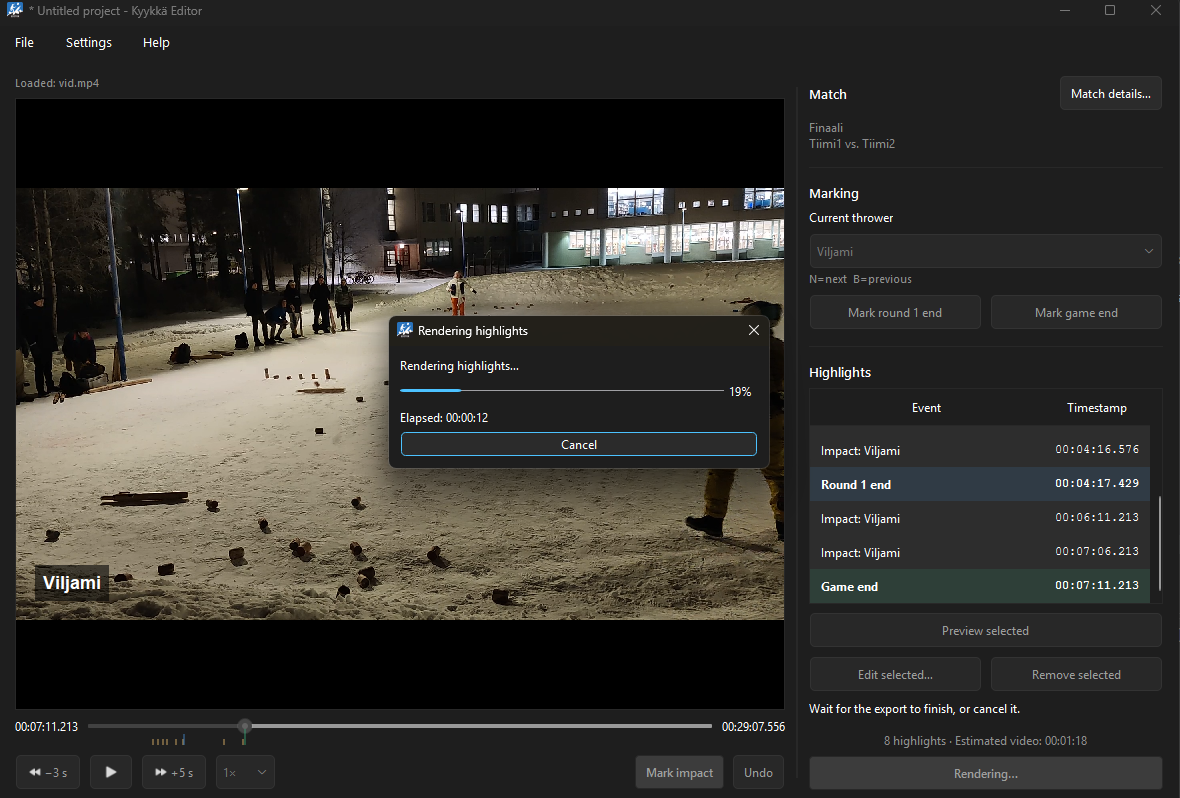Click the current time 00:07:11.213 label
The image size is (1180, 798).
(47, 726)
